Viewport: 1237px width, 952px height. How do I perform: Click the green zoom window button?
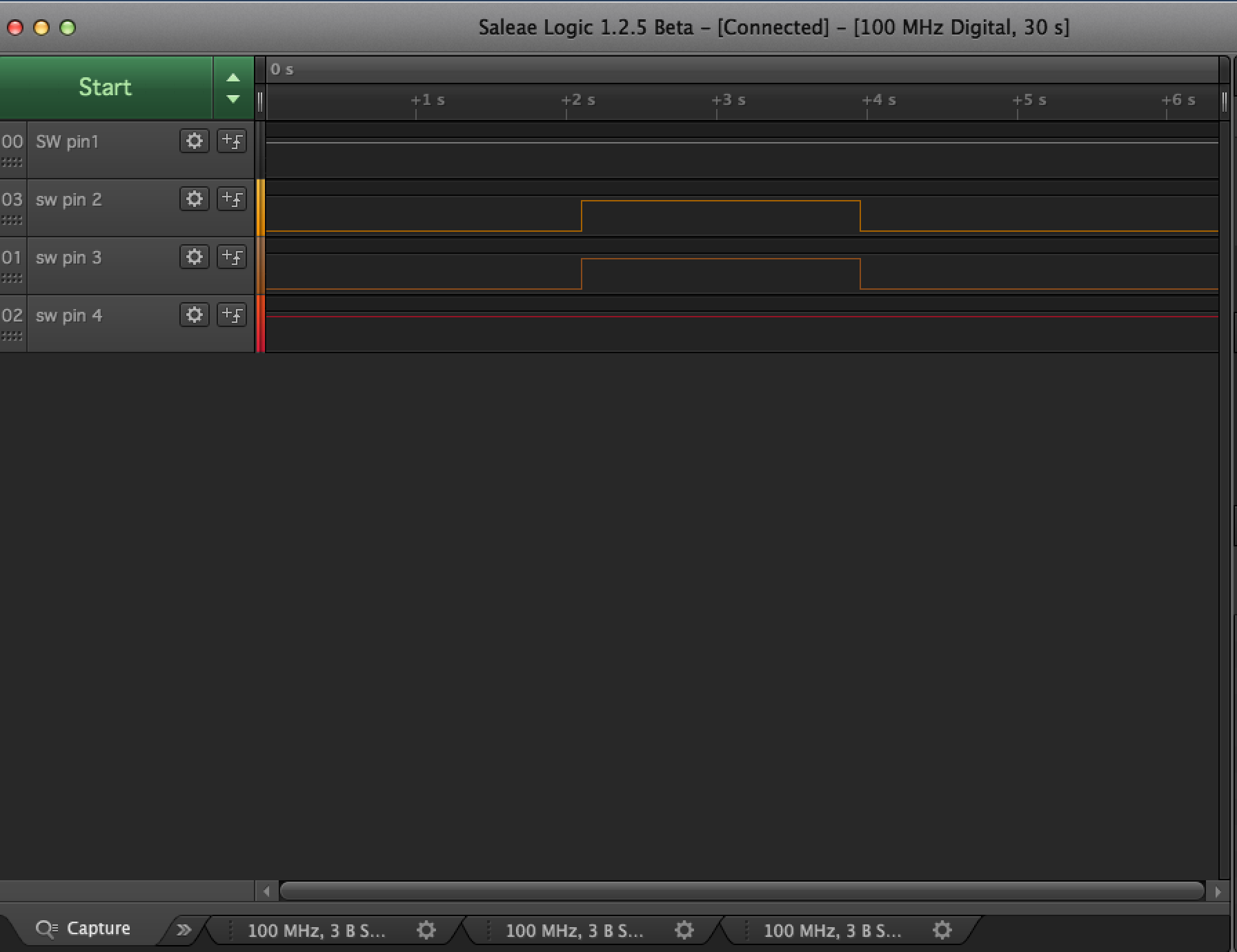68,28
